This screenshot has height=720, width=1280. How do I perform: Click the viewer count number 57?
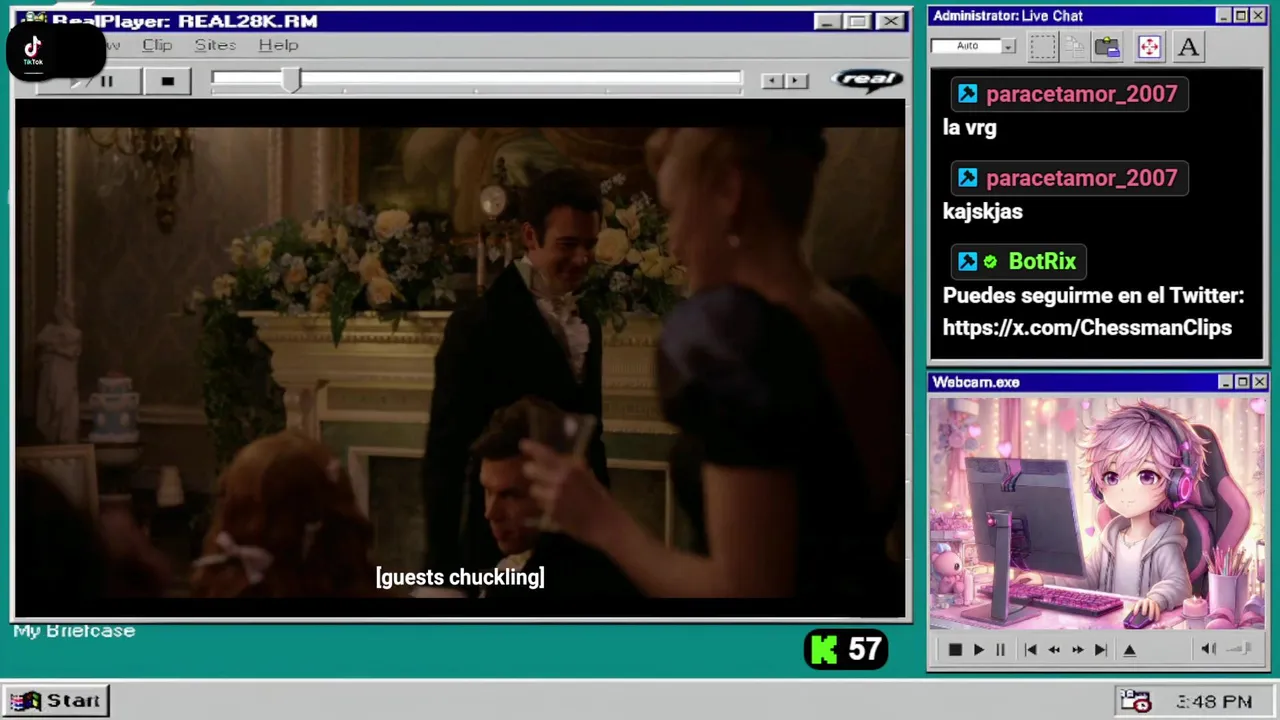(x=865, y=650)
